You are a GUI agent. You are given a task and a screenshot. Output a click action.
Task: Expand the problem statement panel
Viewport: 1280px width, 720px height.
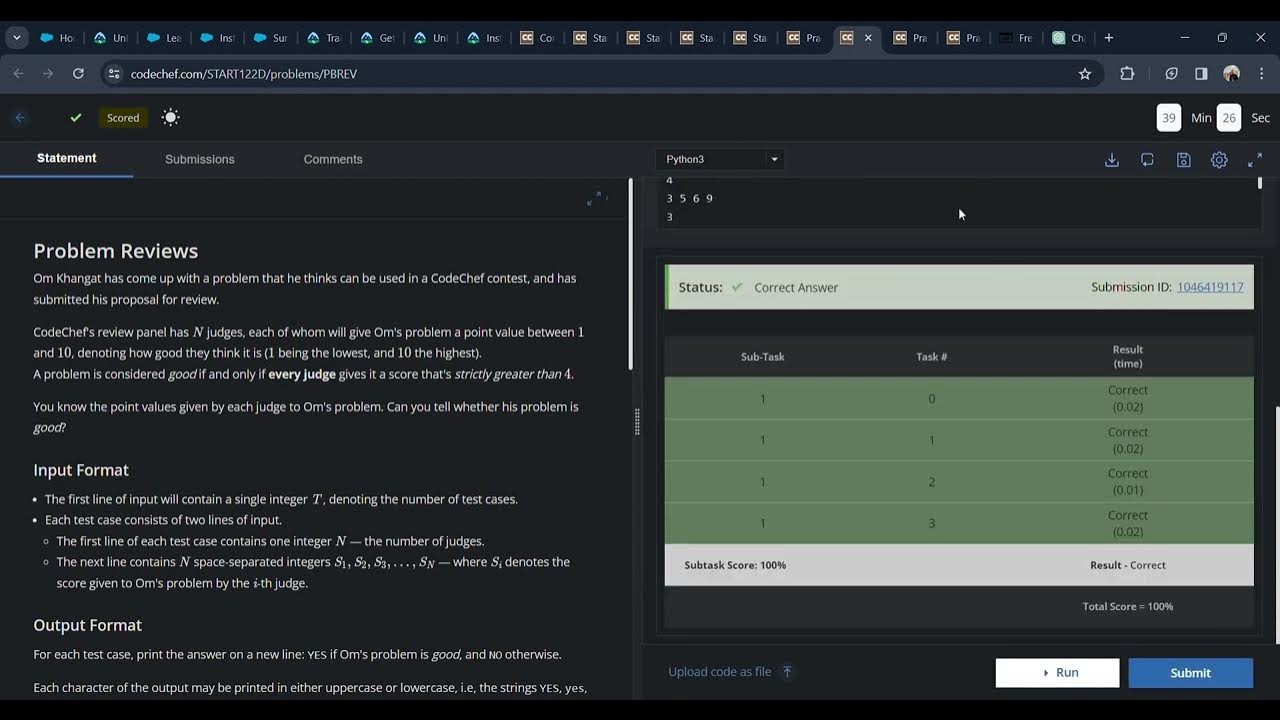[594, 198]
